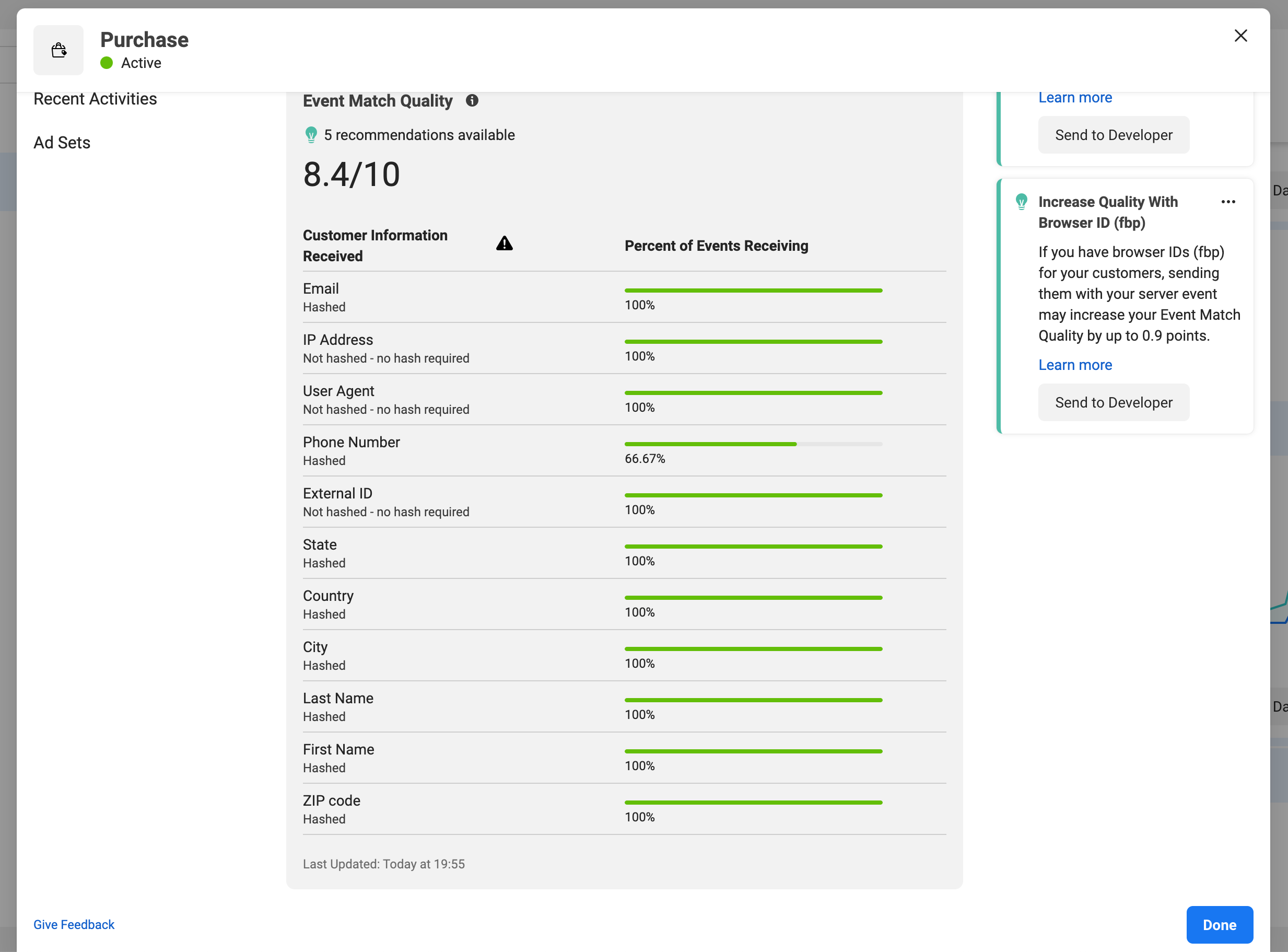1288x952 pixels.
Task: Open the Recent Activities section
Action: [95, 99]
